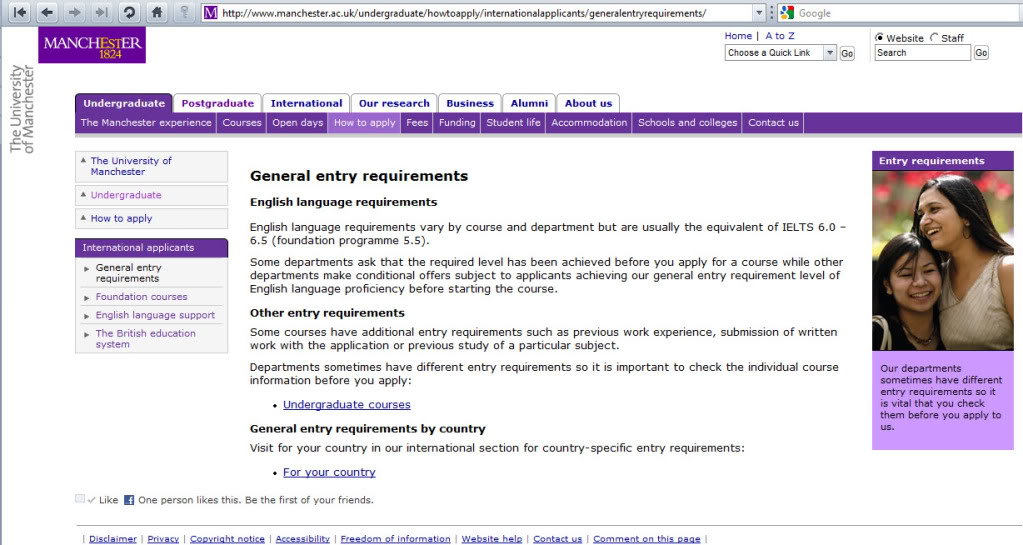Click the A to Z link
Image resolution: width=1023 pixels, height=545 pixels.
780,36
